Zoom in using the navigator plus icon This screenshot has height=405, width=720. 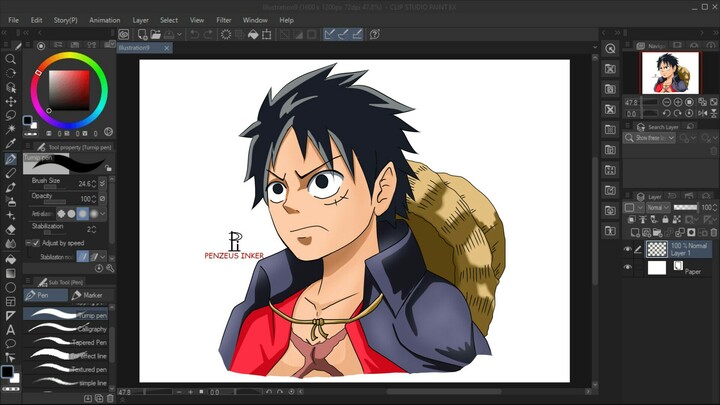(678, 102)
